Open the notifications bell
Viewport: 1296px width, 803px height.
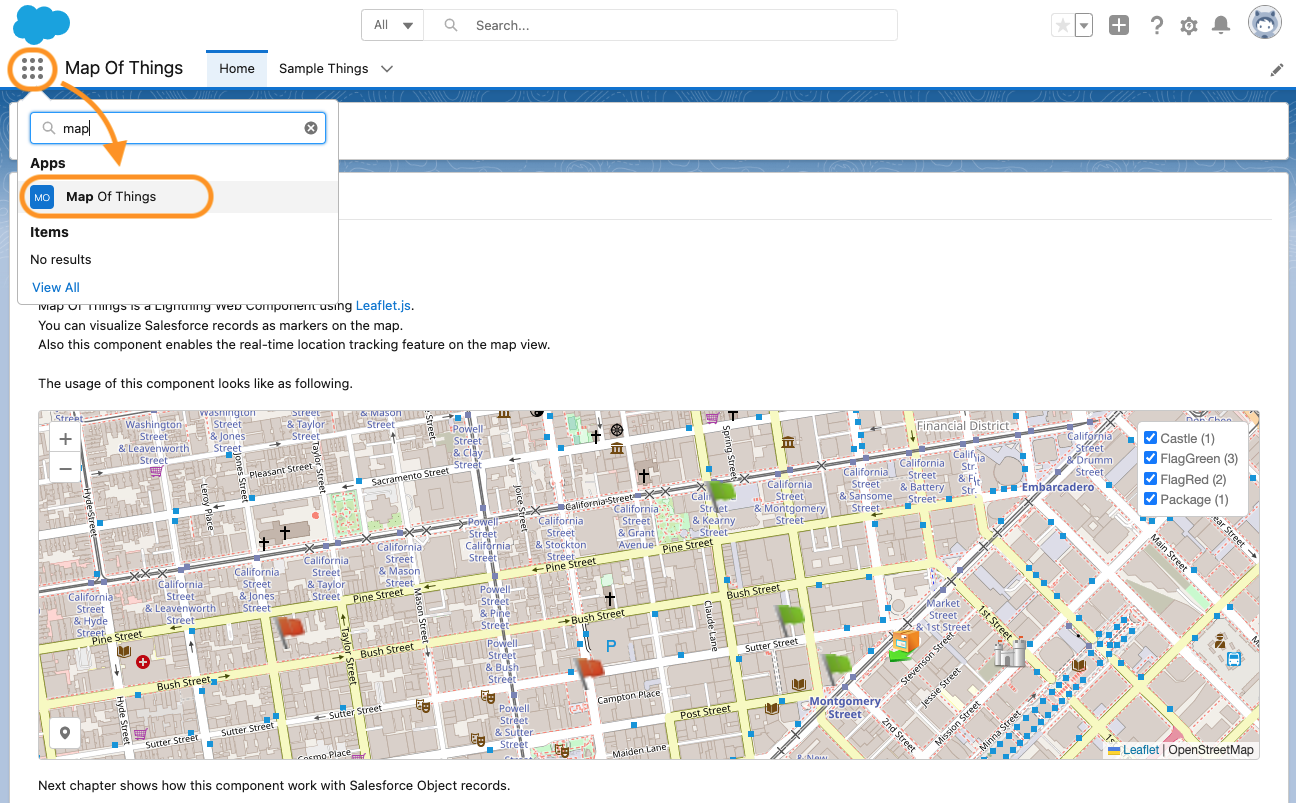click(1221, 25)
